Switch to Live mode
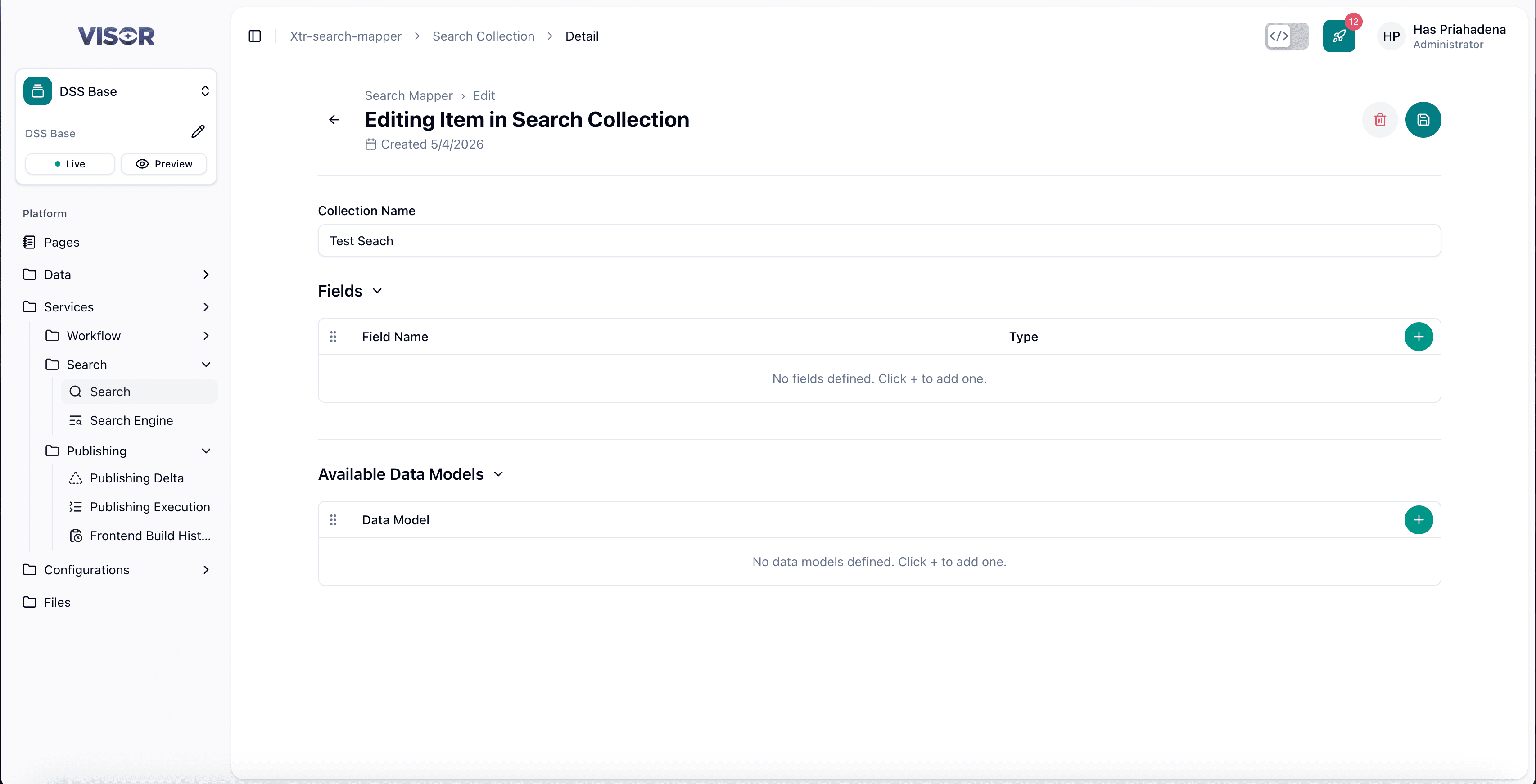Viewport: 1536px width, 784px height. tap(70, 164)
